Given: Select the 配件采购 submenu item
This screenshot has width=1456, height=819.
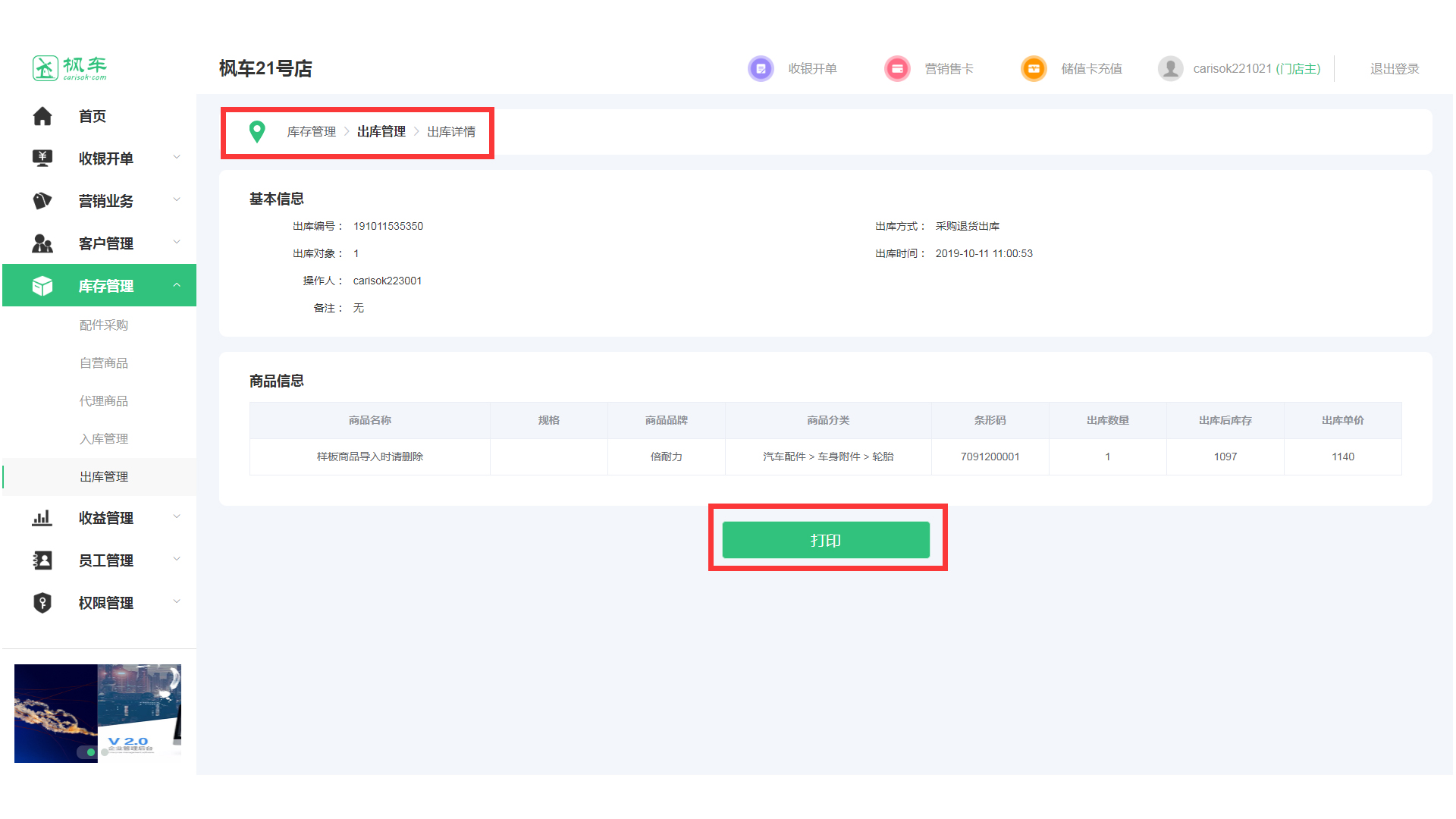Looking at the screenshot, I should click(x=104, y=325).
